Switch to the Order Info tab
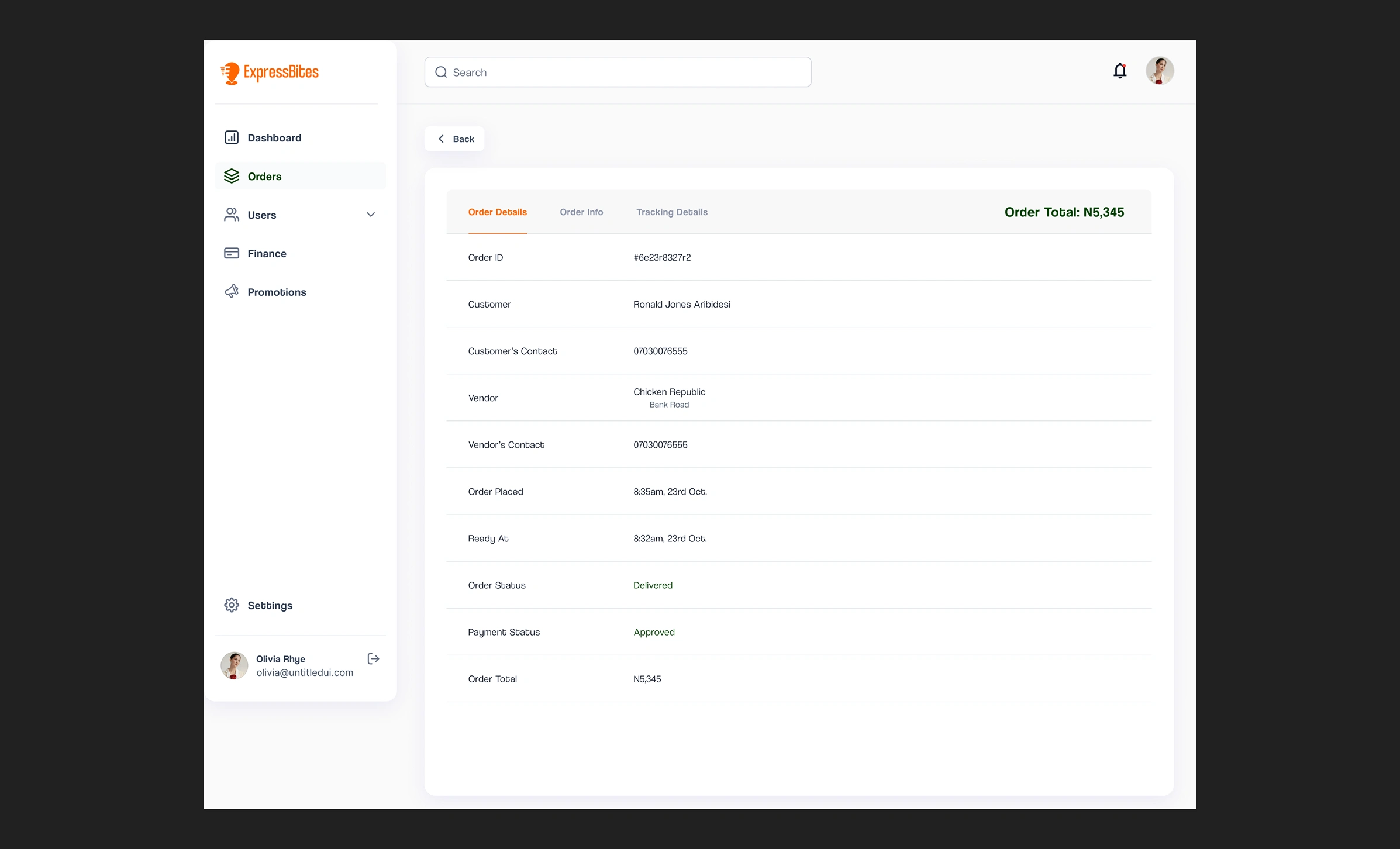1400x849 pixels. (x=581, y=212)
